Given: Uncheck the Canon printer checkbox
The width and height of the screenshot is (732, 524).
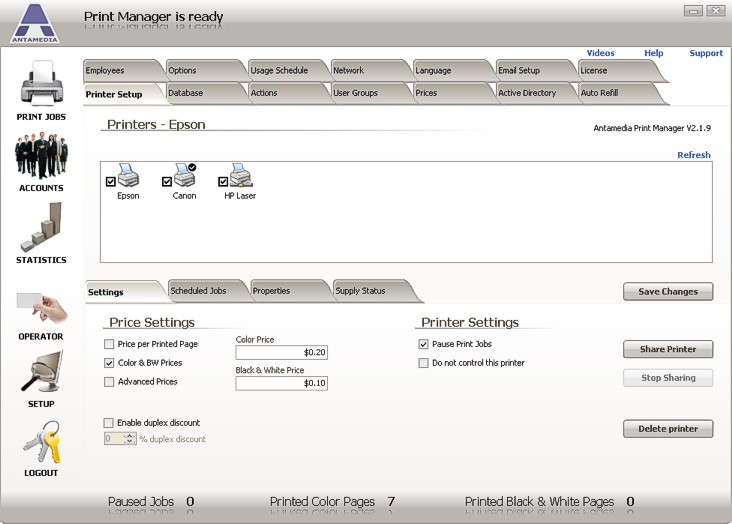Looking at the screenshot, I should click(x=167, y=182).
